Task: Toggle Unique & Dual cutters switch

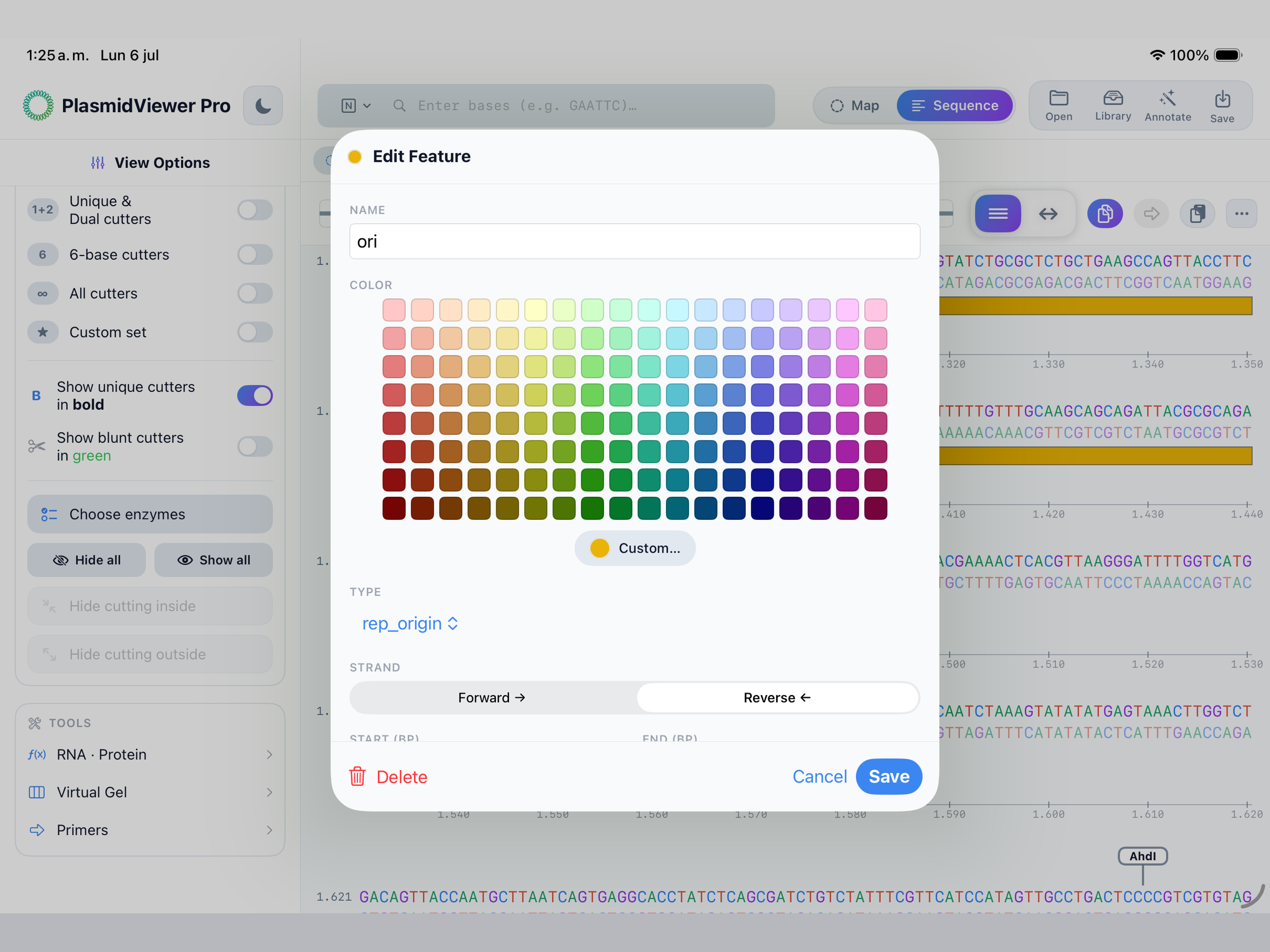Action: (255, 210)
